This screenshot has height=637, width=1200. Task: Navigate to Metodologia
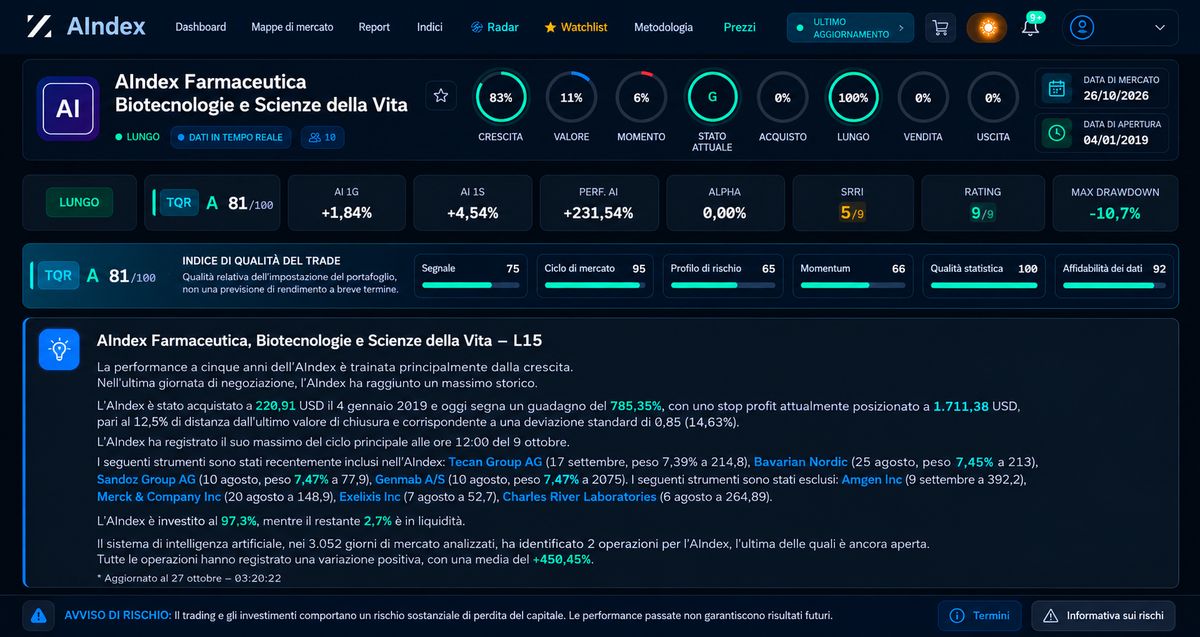663,27
